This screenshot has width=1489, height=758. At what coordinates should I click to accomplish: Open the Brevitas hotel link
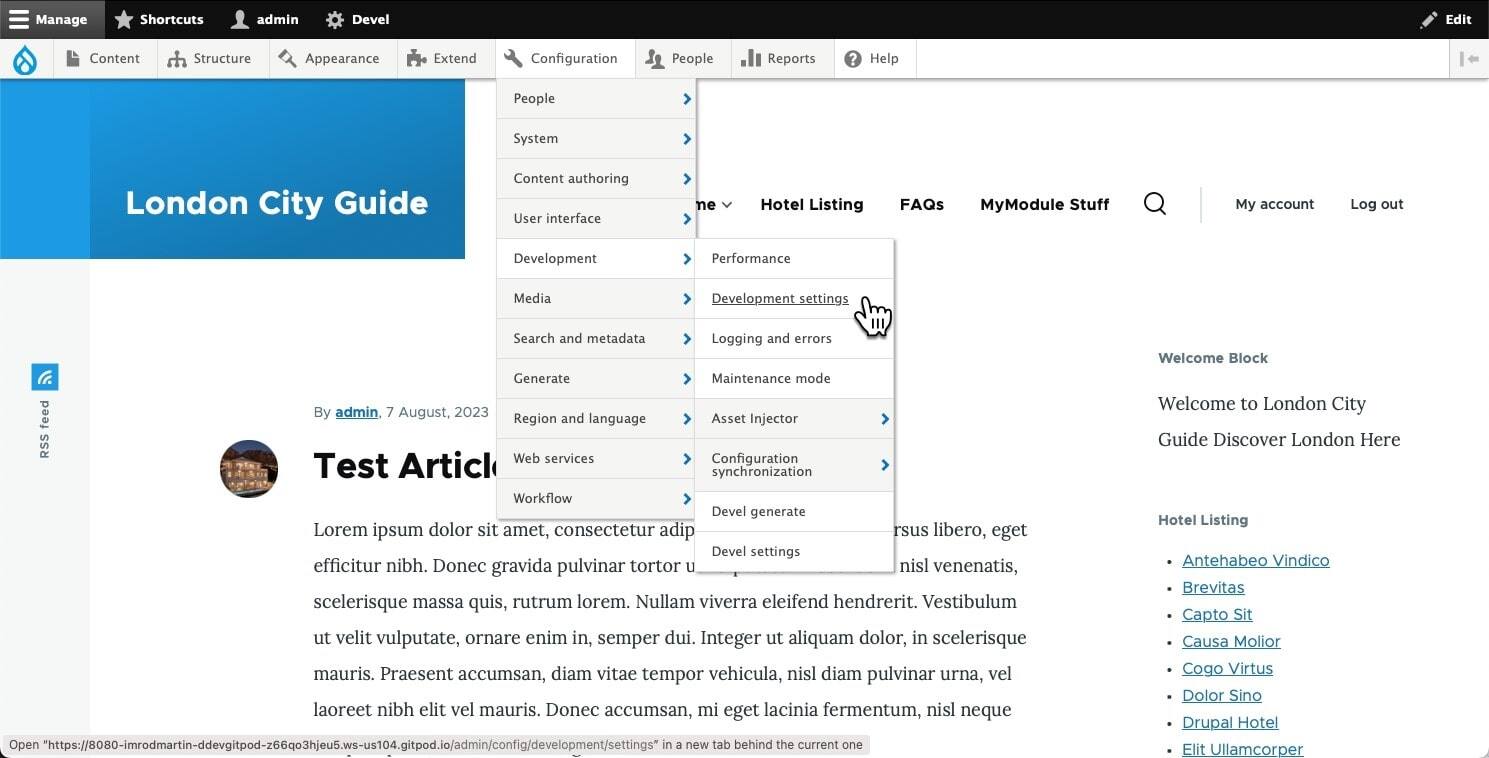click(1213, 588)
